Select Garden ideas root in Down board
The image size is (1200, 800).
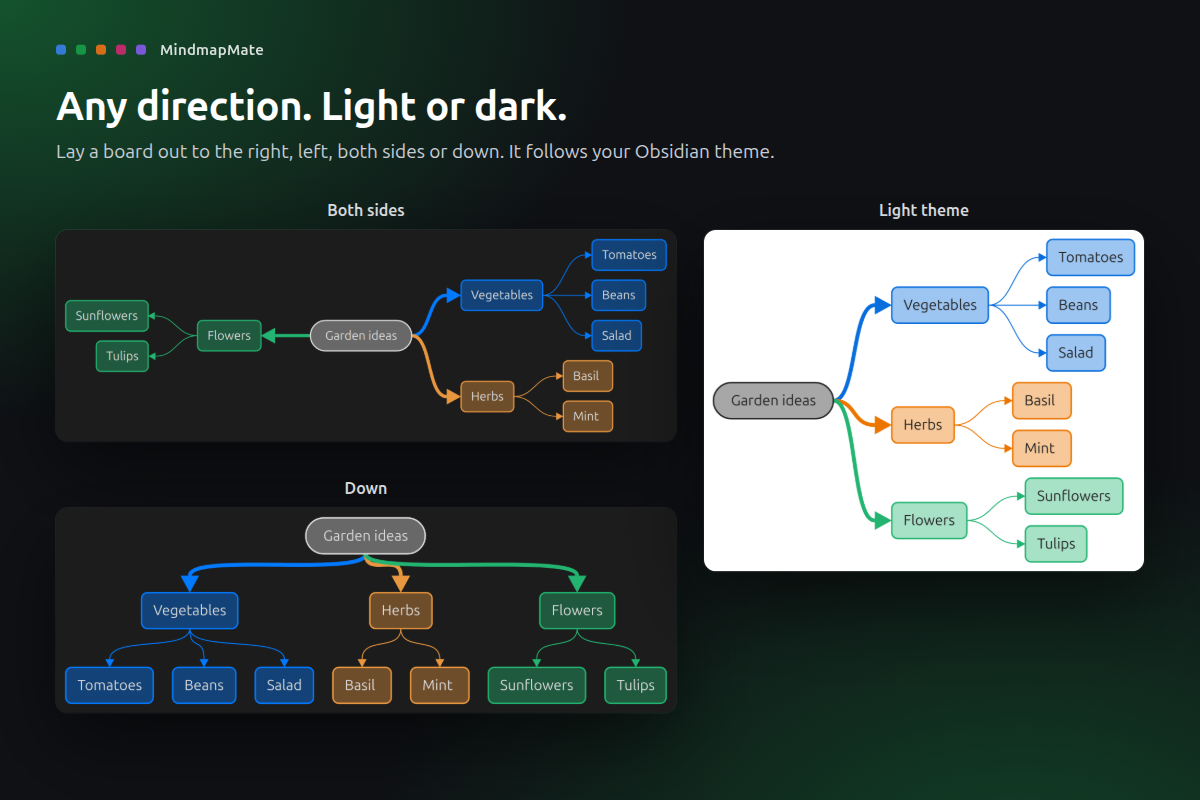coord(365,535)
